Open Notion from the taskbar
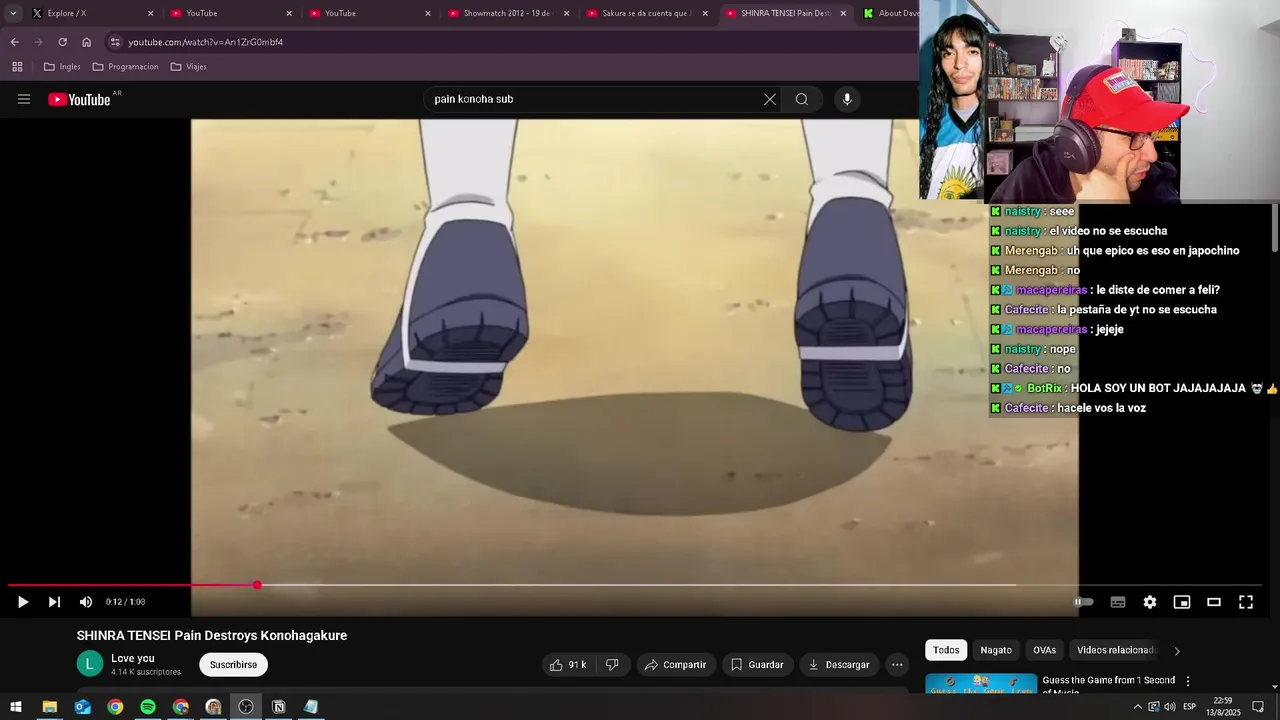The image size is (1280, 720). tap(279, 707)
